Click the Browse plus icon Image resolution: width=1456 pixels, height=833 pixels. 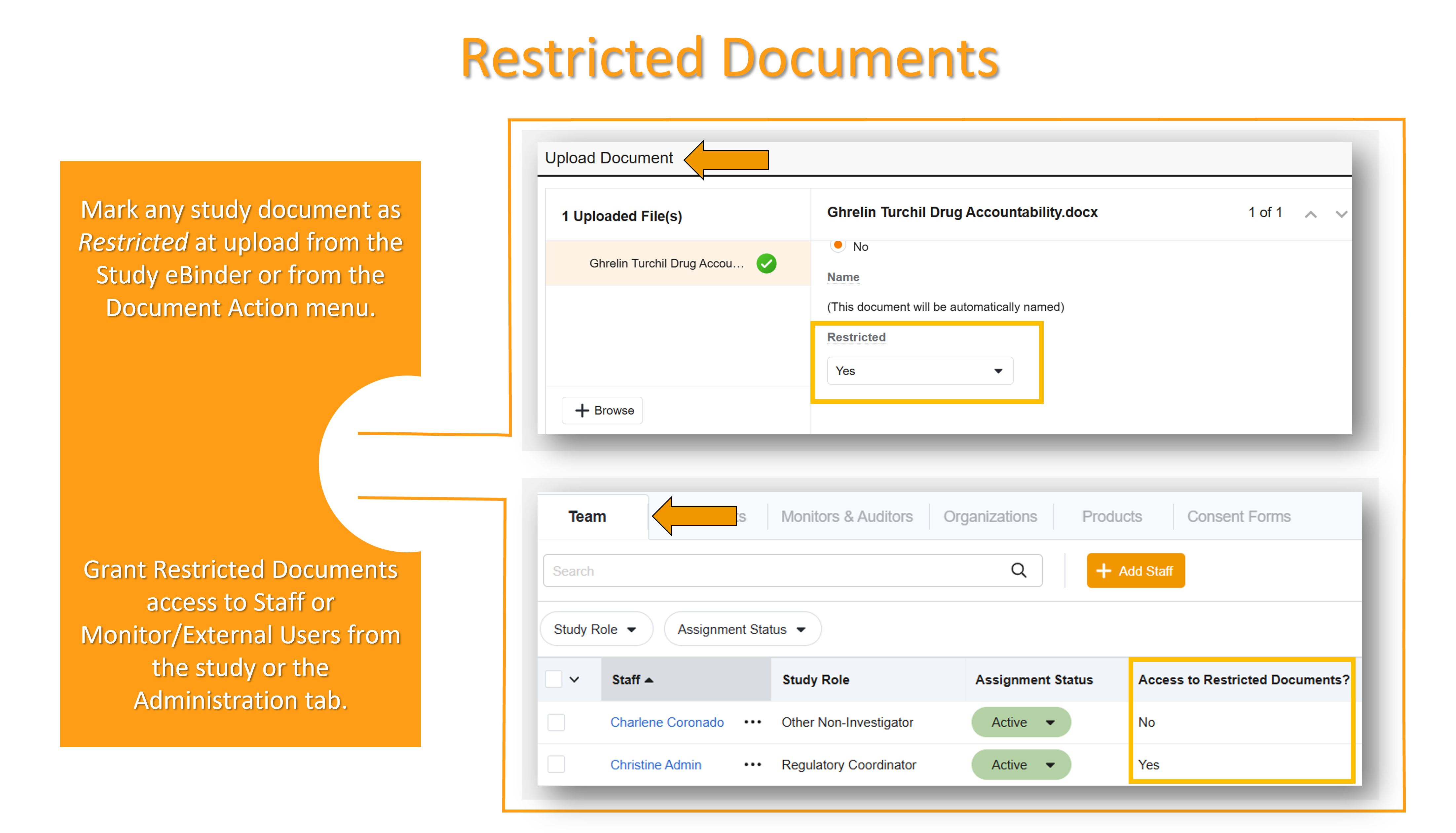click(x=582, y=410)
